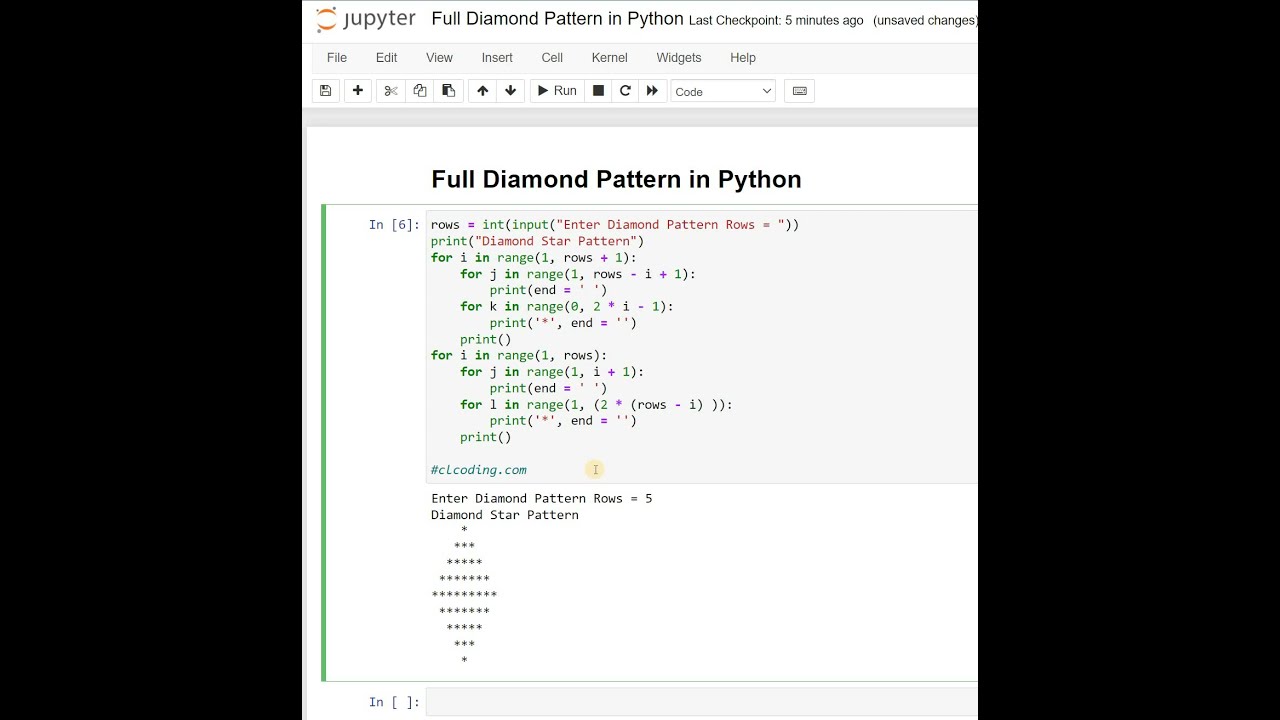Screen dimensions: 1280x720
Task: Click the Diamond Star Pattern output line
Action: (505, 515)
